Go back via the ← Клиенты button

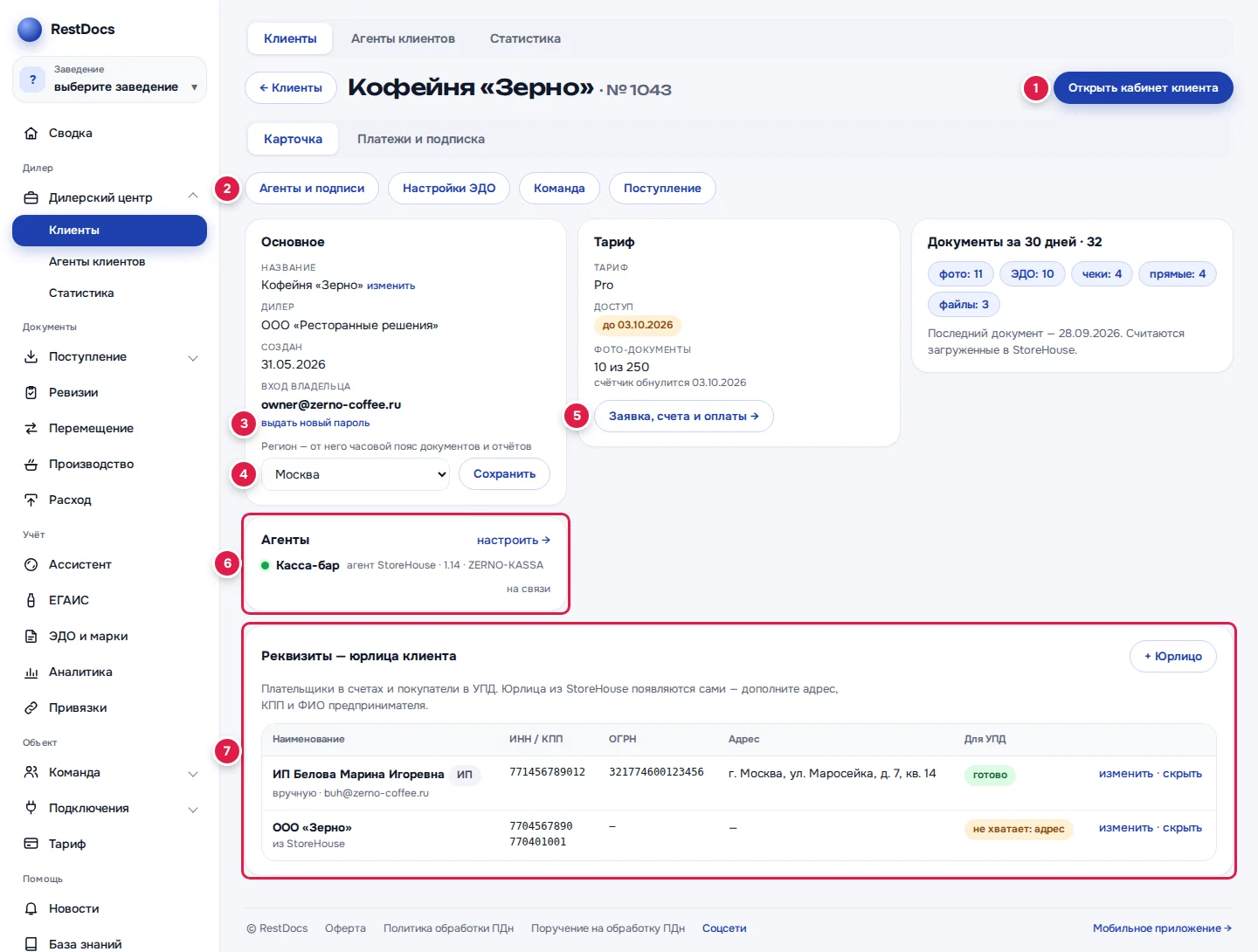tap(291, 88)
